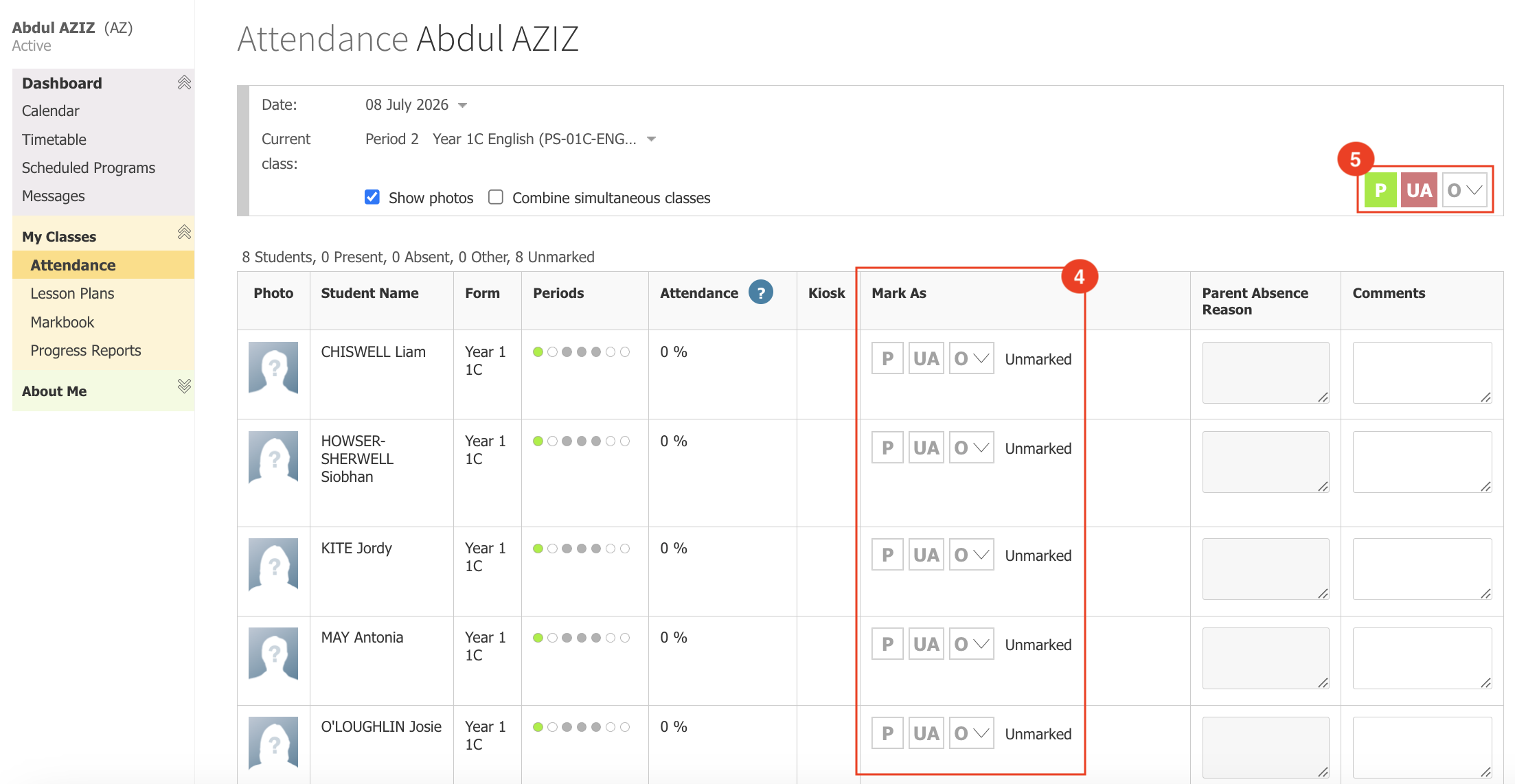The image size is (1515, 784).
Task: Untick the Show photos checkbox
Action: click(x=372, y=198)
